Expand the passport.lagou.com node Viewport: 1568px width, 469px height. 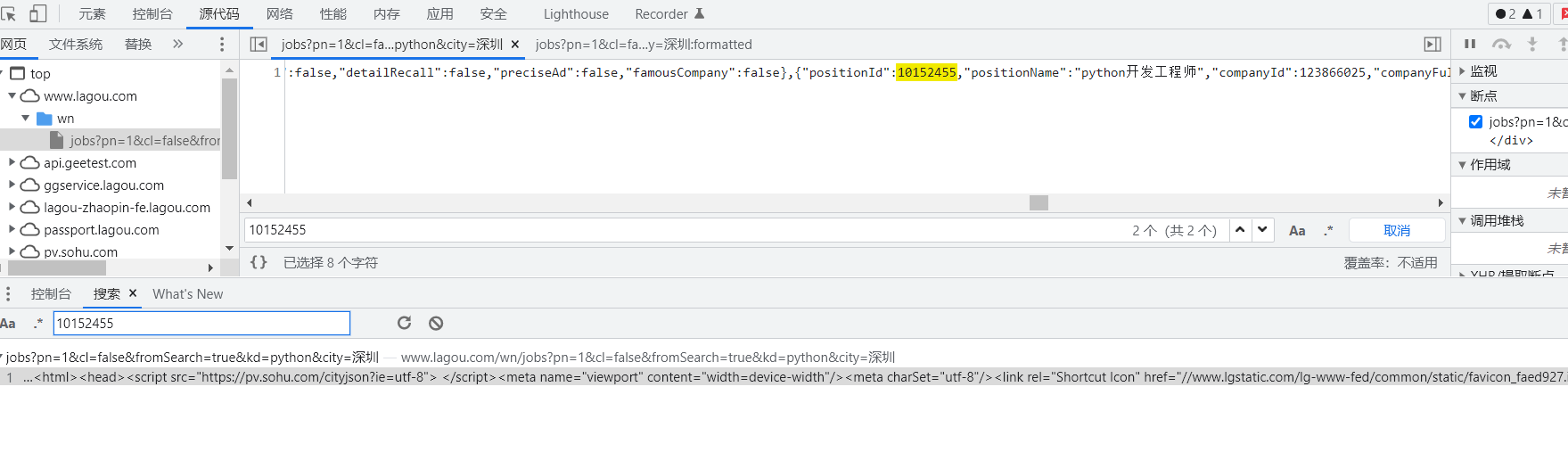(12, 229)
